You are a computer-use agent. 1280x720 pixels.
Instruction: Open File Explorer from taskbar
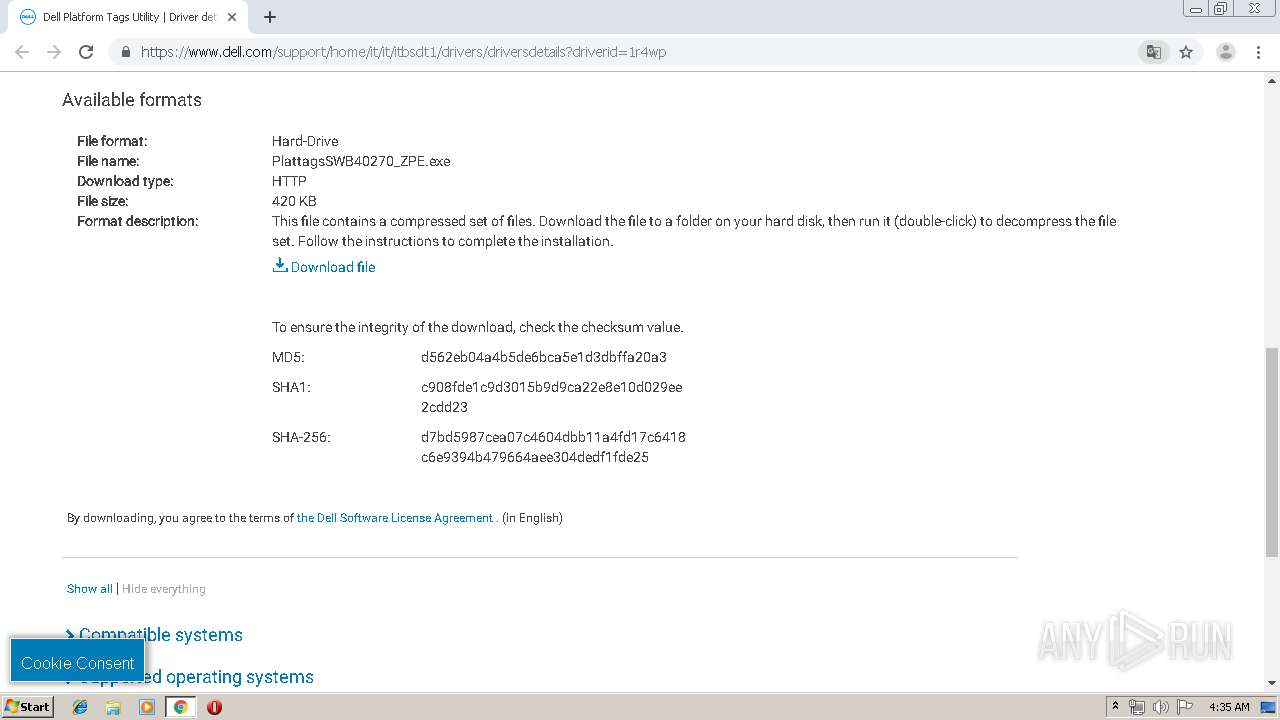click(113, 706)
